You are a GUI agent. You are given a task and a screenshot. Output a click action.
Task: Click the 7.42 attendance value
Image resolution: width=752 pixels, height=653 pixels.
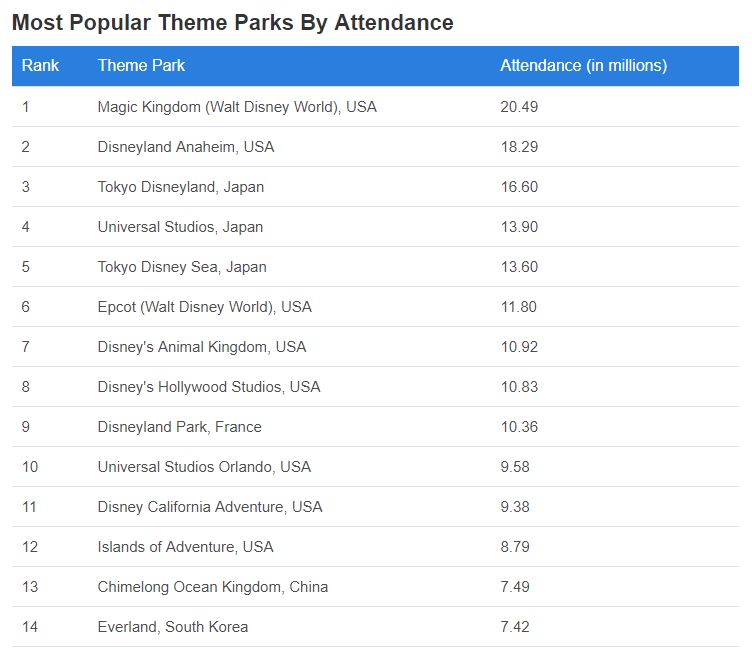click(x=515, y=627)
